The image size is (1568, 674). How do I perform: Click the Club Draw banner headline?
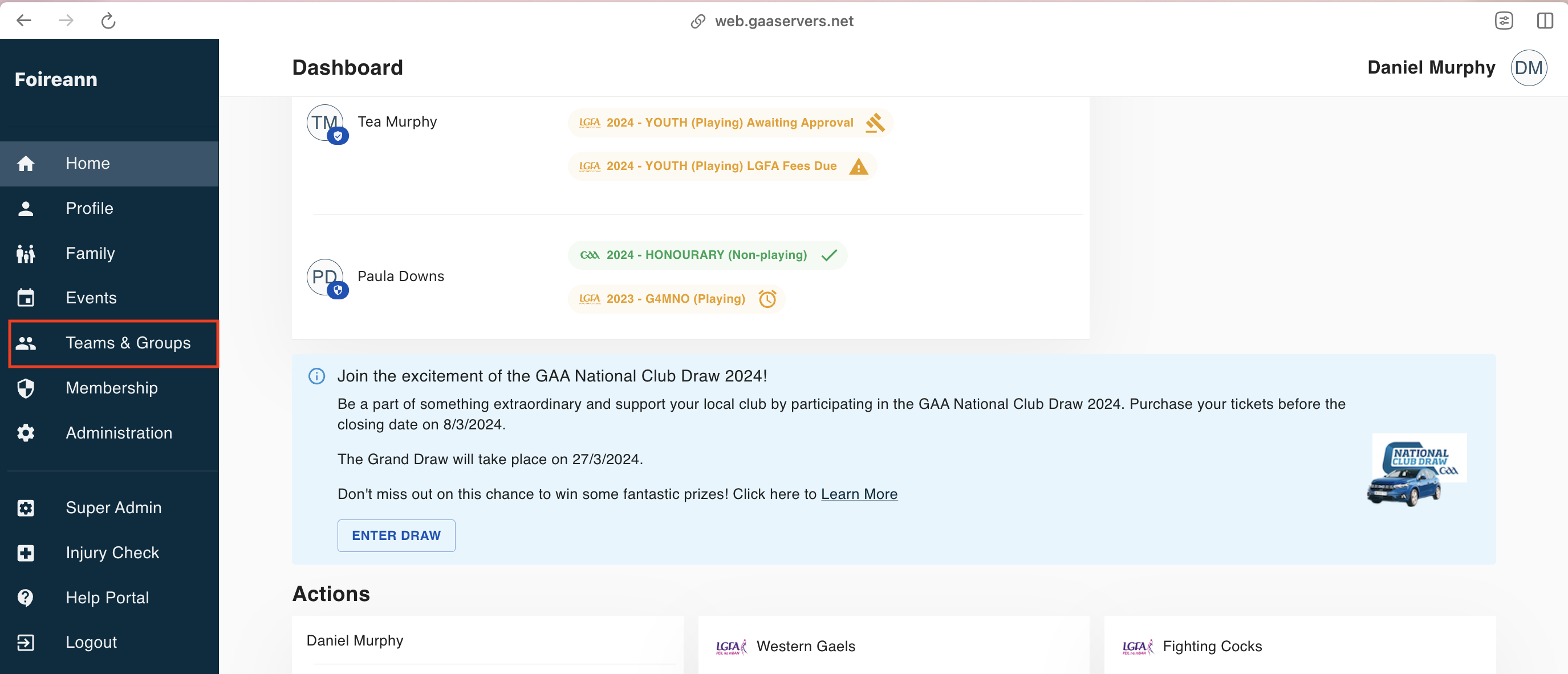(552, 376)
